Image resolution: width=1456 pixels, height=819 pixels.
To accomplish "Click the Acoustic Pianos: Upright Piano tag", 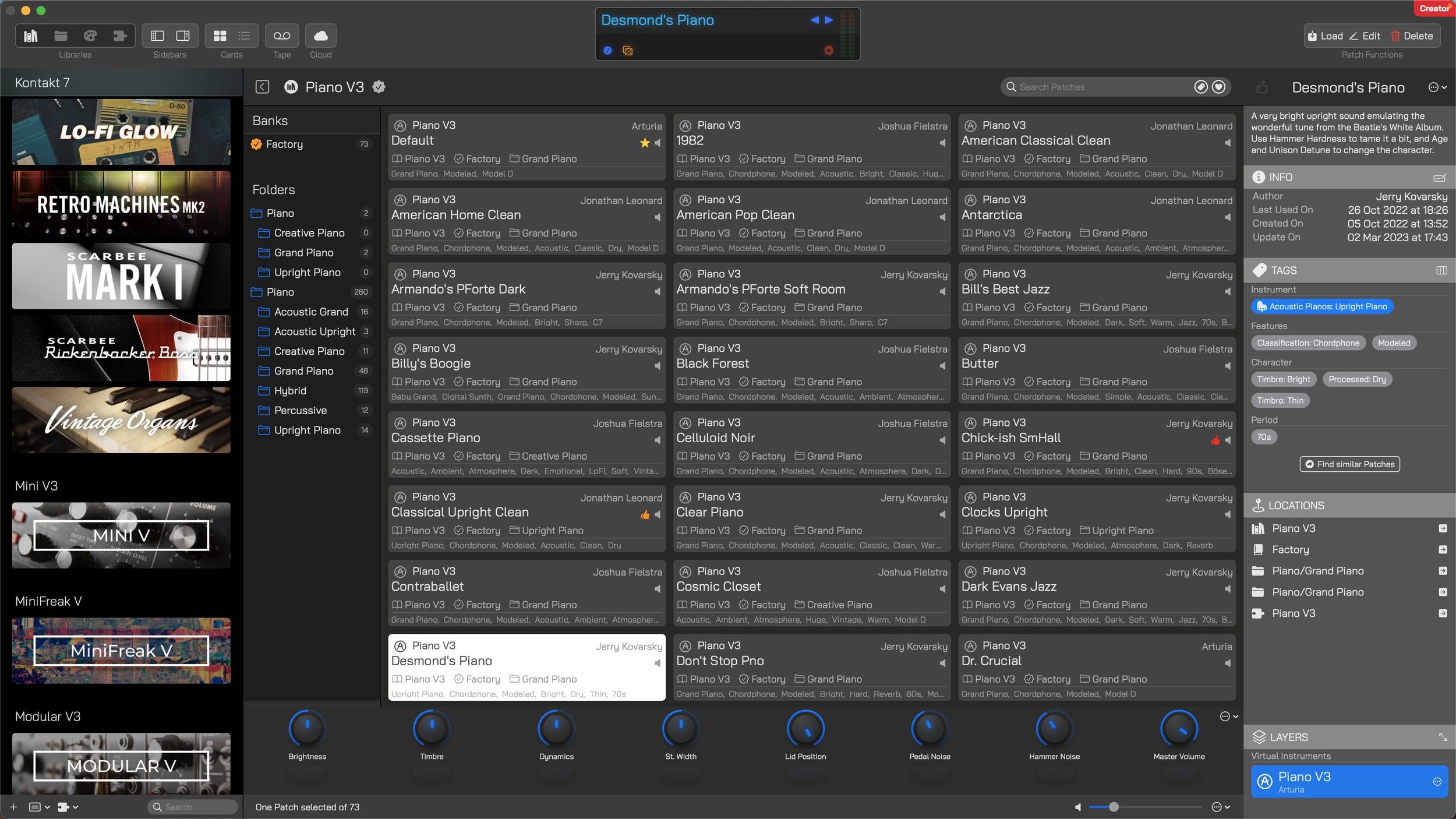I will (1321, 306).
